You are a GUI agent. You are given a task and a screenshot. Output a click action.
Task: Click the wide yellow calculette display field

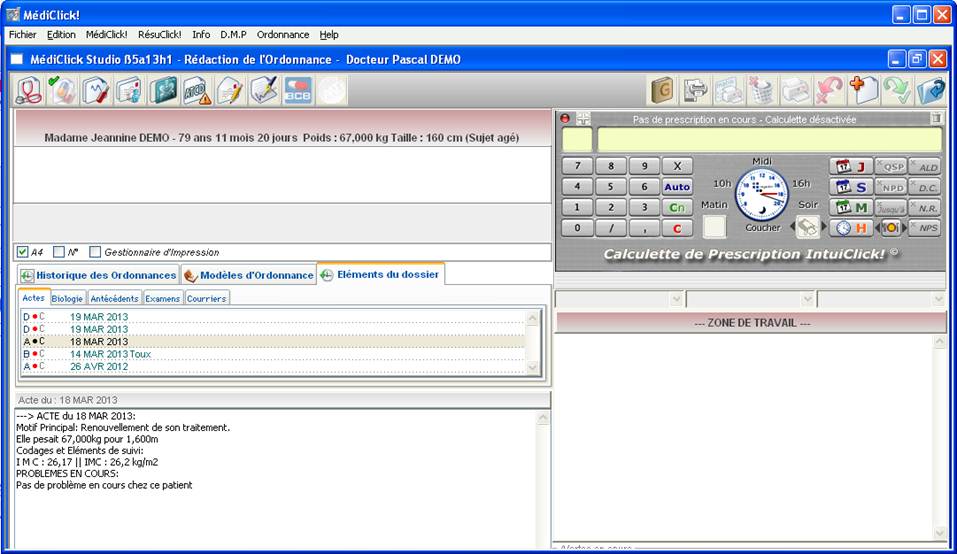(770, 140)
